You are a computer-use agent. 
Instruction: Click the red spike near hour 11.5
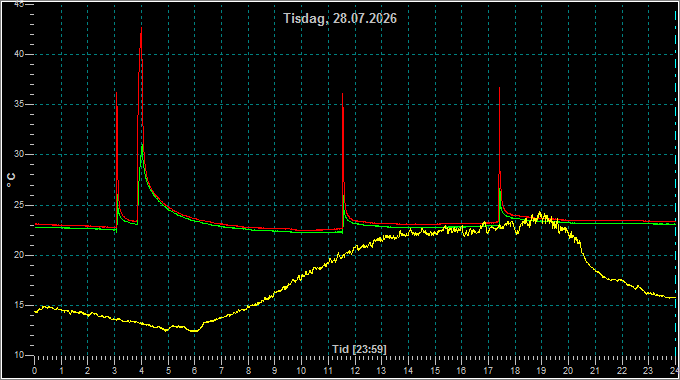click(343, 94)
